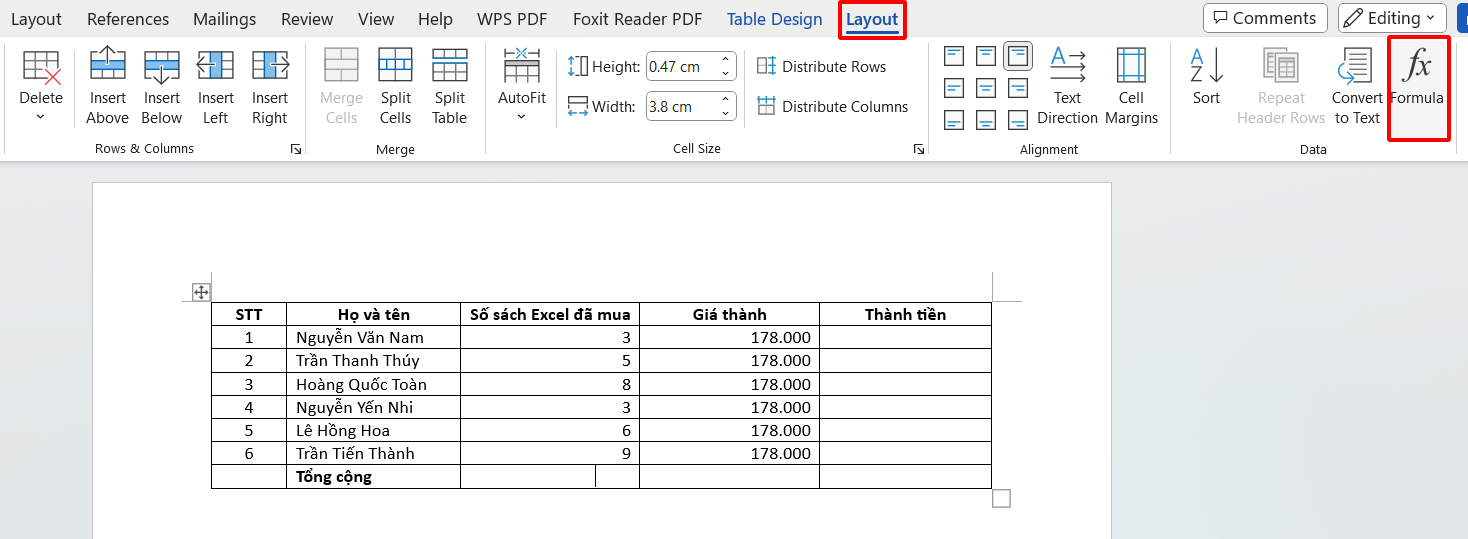1468x539 pixels.
Task: Open the Formula dialog
Action: [x=1418, y=87]
